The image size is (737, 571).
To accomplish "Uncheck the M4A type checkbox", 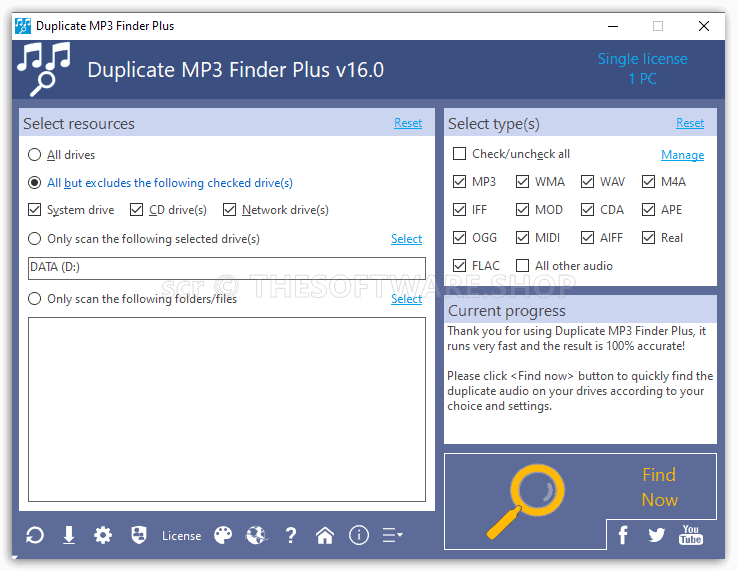I will pos(648,181).
